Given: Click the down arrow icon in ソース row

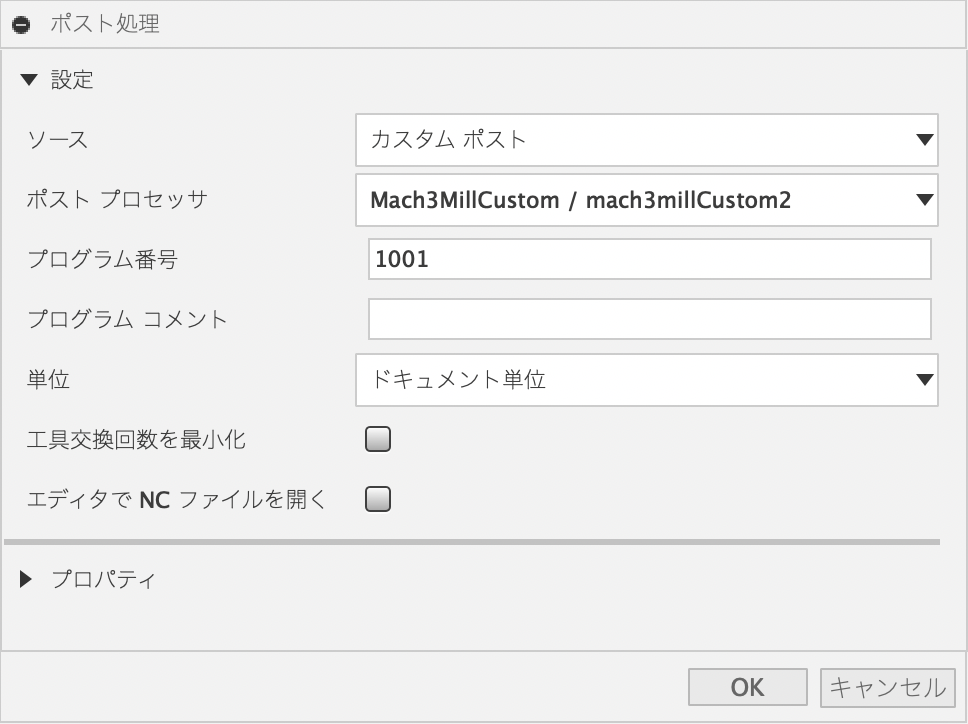Looking at the screenshot, I should 924,140.
